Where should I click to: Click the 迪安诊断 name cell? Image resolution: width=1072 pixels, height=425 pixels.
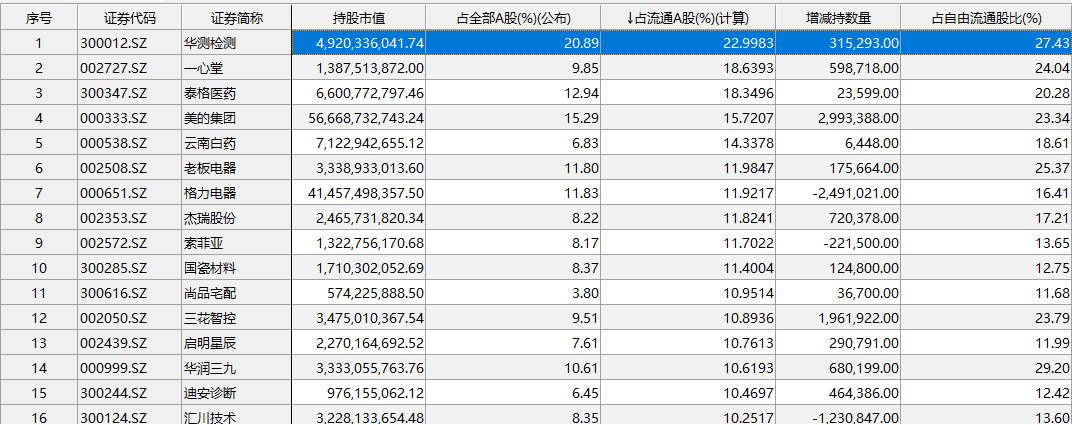237,393
